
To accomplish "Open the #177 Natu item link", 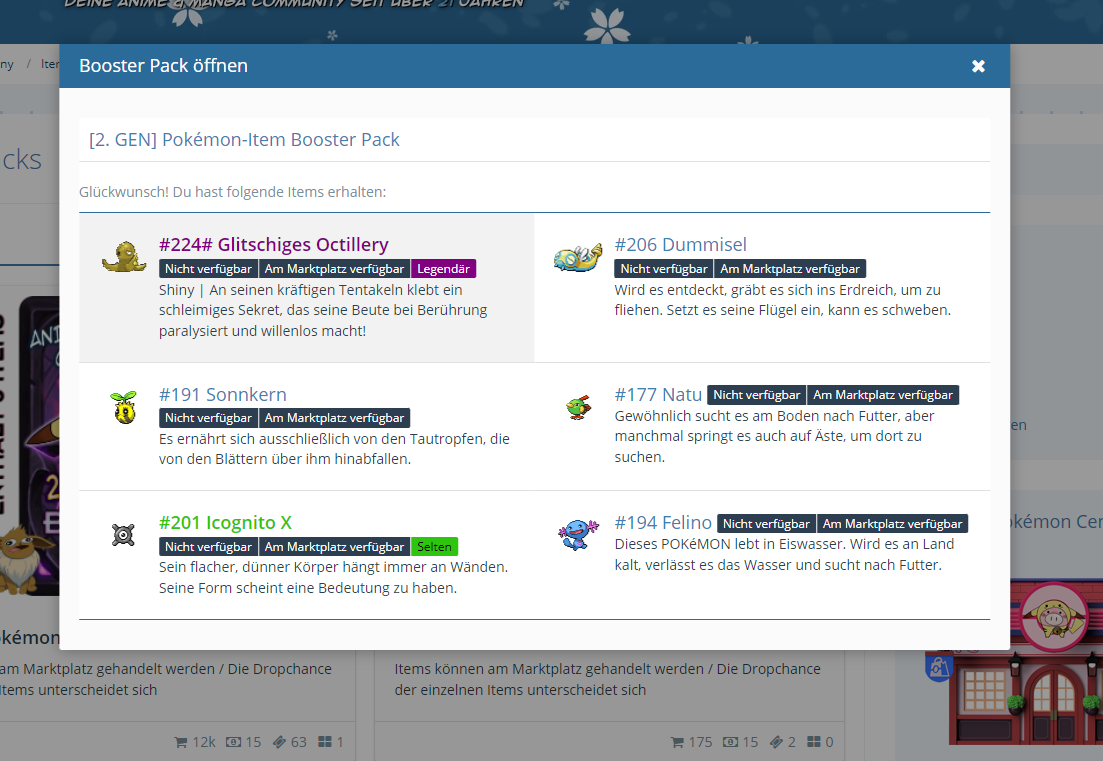I will (x=658, y=395).
